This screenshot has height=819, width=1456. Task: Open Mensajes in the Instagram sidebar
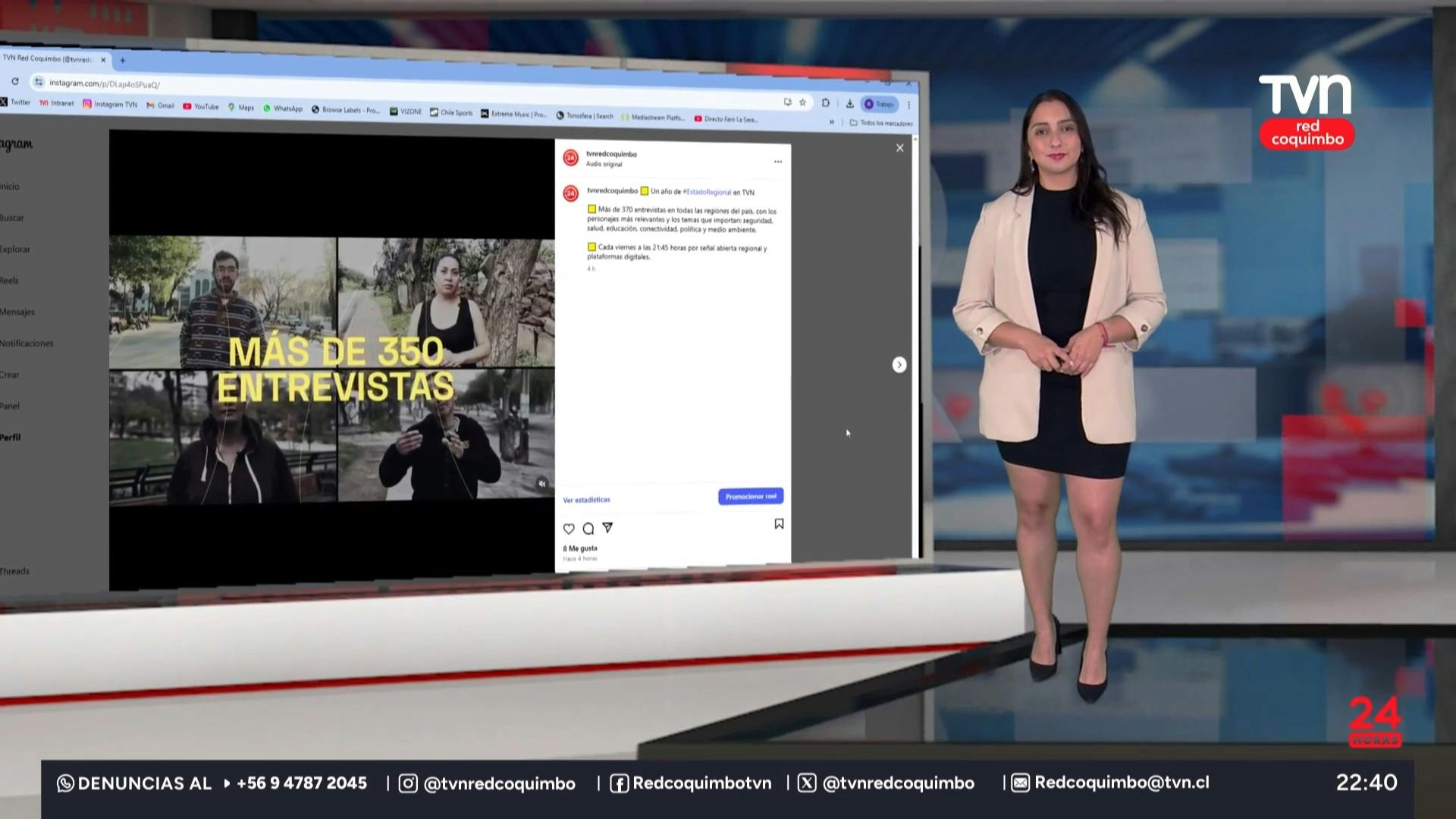(x=17, y=312)
